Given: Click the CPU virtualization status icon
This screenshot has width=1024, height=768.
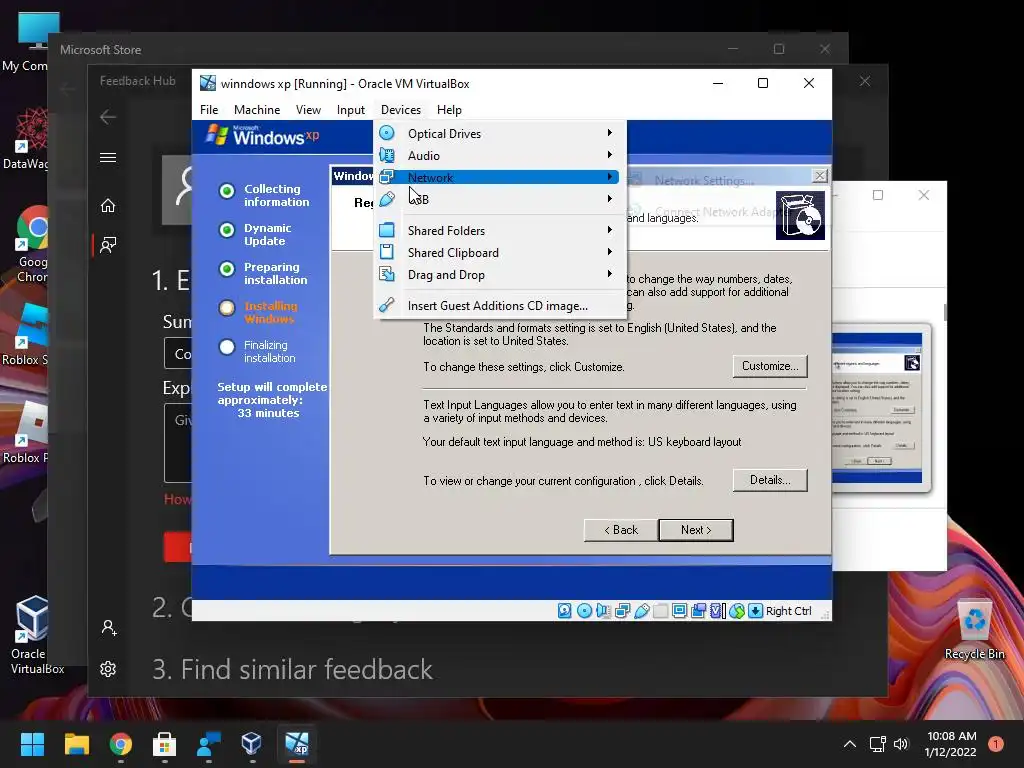Looking at the screenshot, I should pos(717,611).
